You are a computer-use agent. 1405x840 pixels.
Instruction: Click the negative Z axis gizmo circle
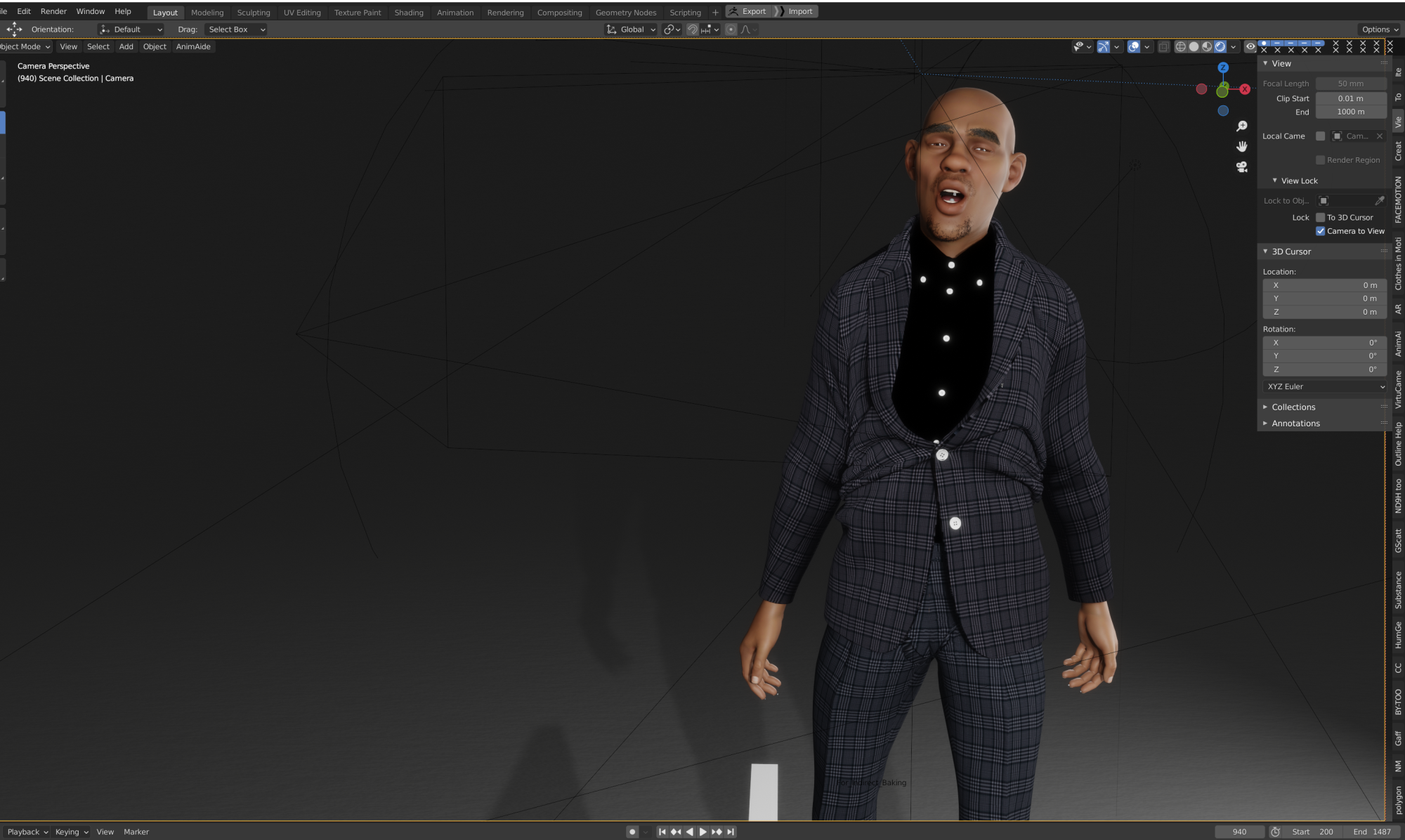pyautogui.click(x=1223, y=111)
